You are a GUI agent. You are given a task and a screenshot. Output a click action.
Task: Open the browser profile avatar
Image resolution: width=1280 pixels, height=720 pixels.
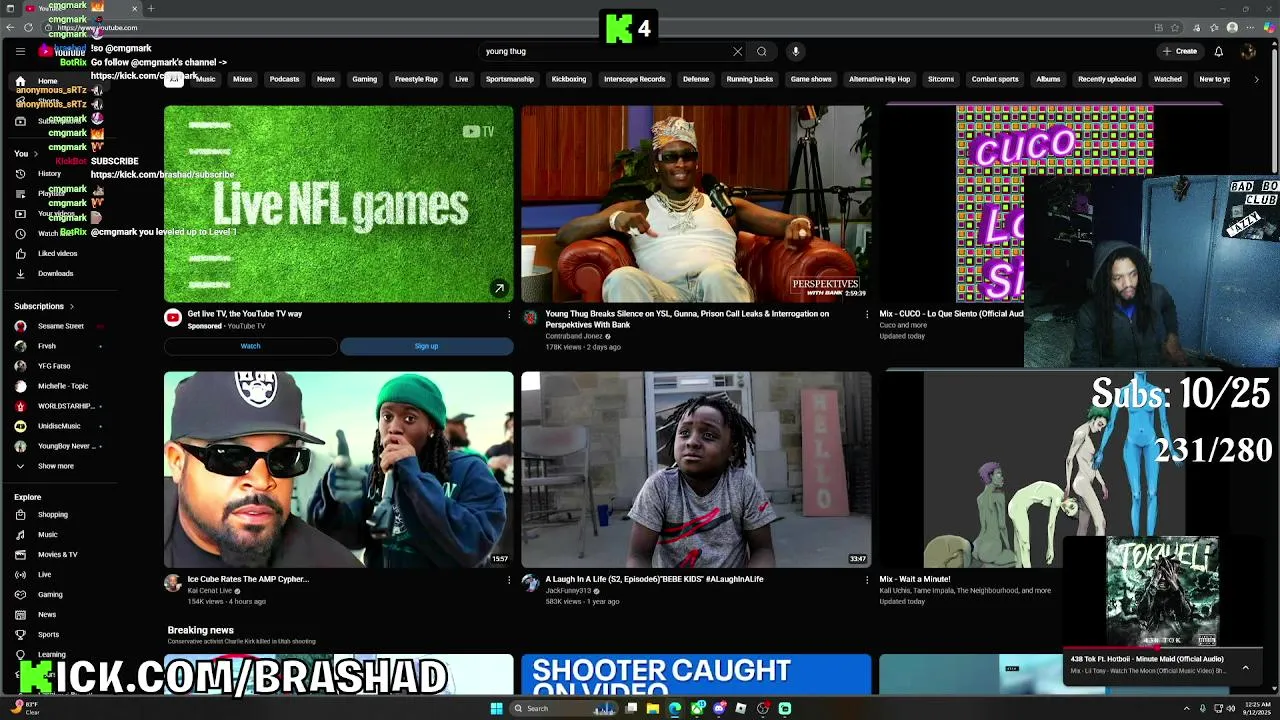click(x=1232, y=28)
